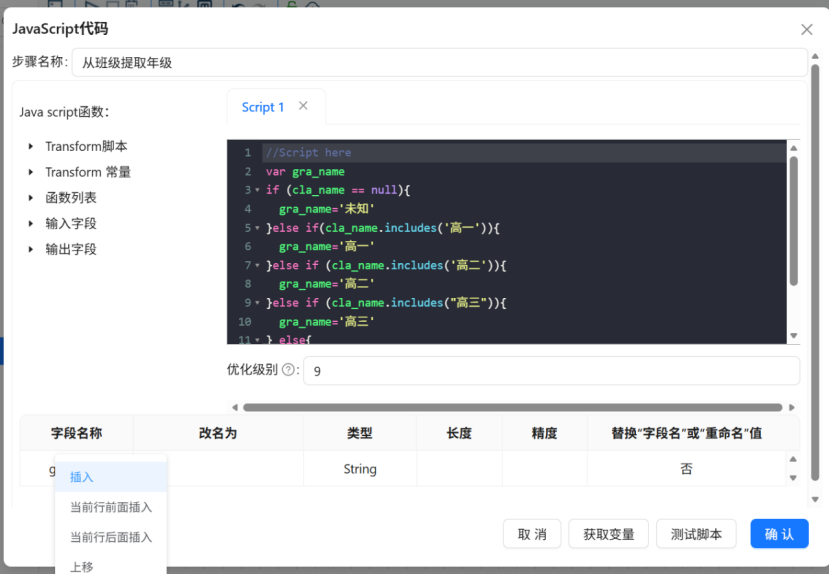Click the 获取变量 button
Screen dimensions: 830x574
coord(609,534)
